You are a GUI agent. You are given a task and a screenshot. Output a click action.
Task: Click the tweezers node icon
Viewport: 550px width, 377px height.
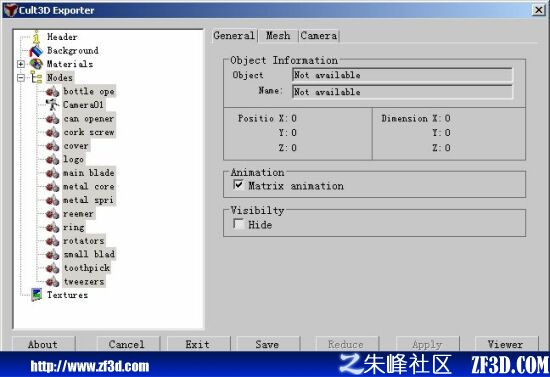point(53,282)
